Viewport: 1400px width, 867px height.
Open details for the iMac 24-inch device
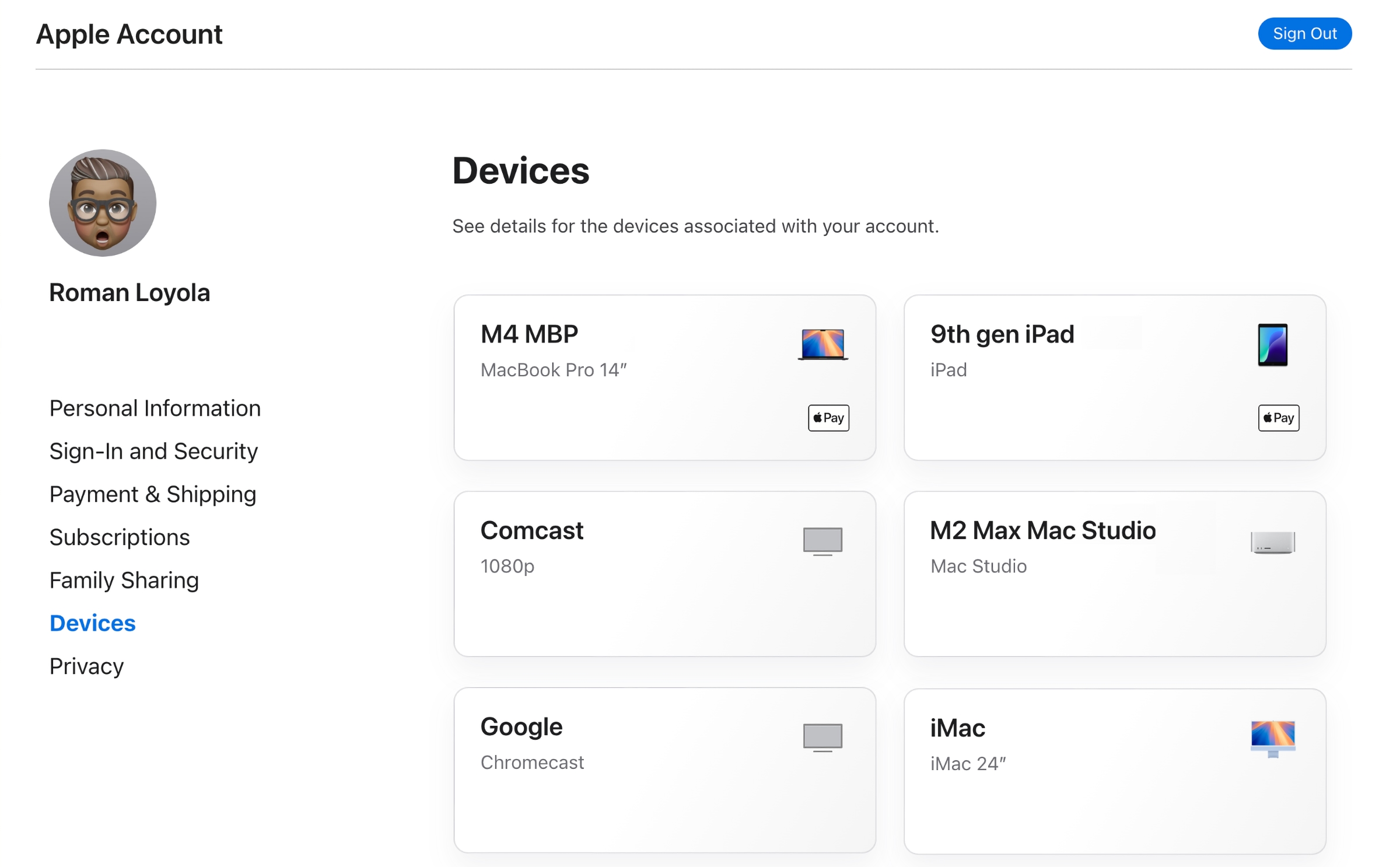[1115, 770]
